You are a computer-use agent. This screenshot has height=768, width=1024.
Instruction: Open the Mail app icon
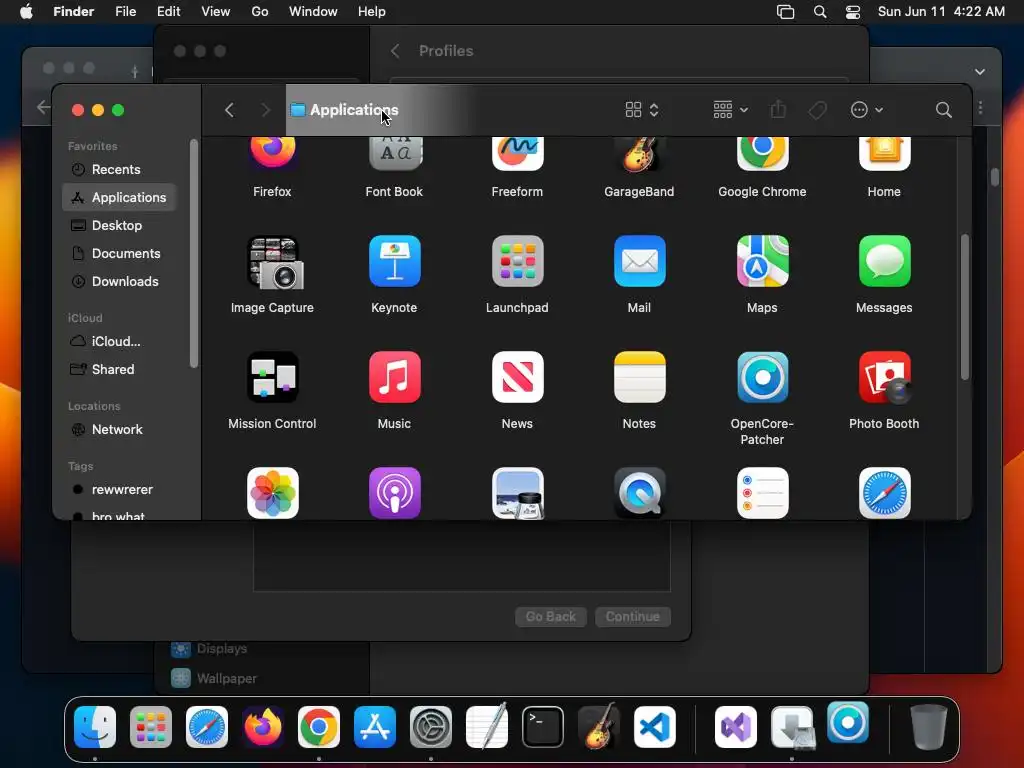pos(639,262)
